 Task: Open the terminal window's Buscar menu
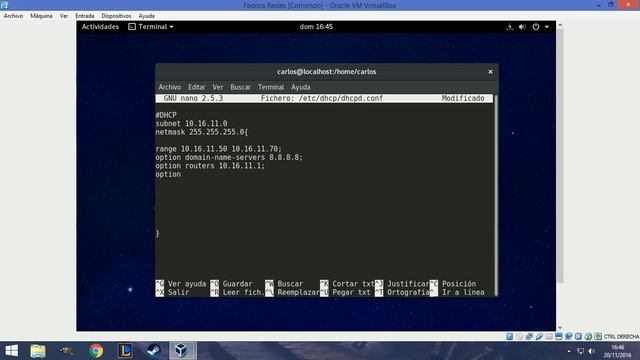240,87
